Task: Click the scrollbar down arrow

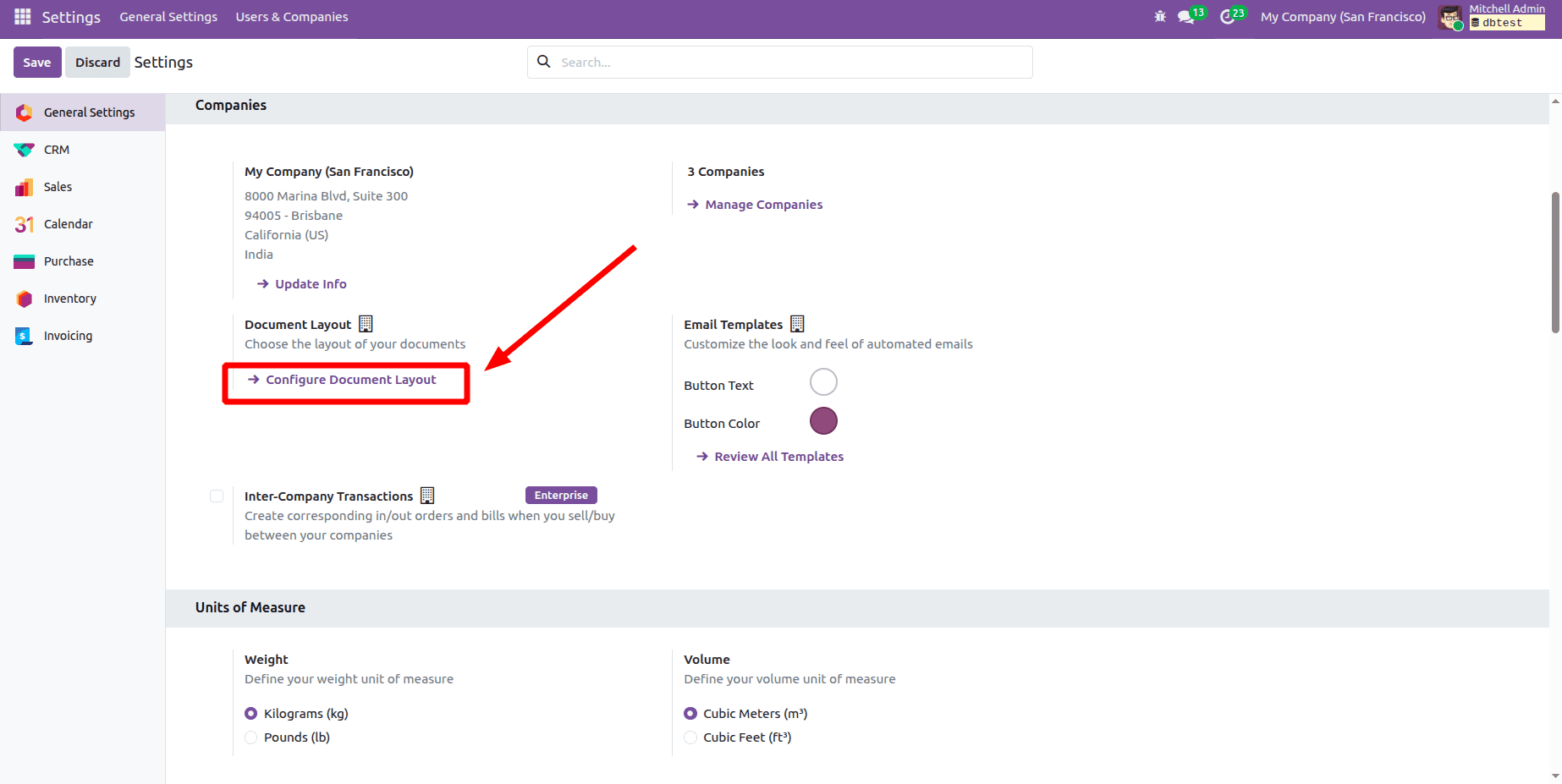Action: tap(1555, 776)
